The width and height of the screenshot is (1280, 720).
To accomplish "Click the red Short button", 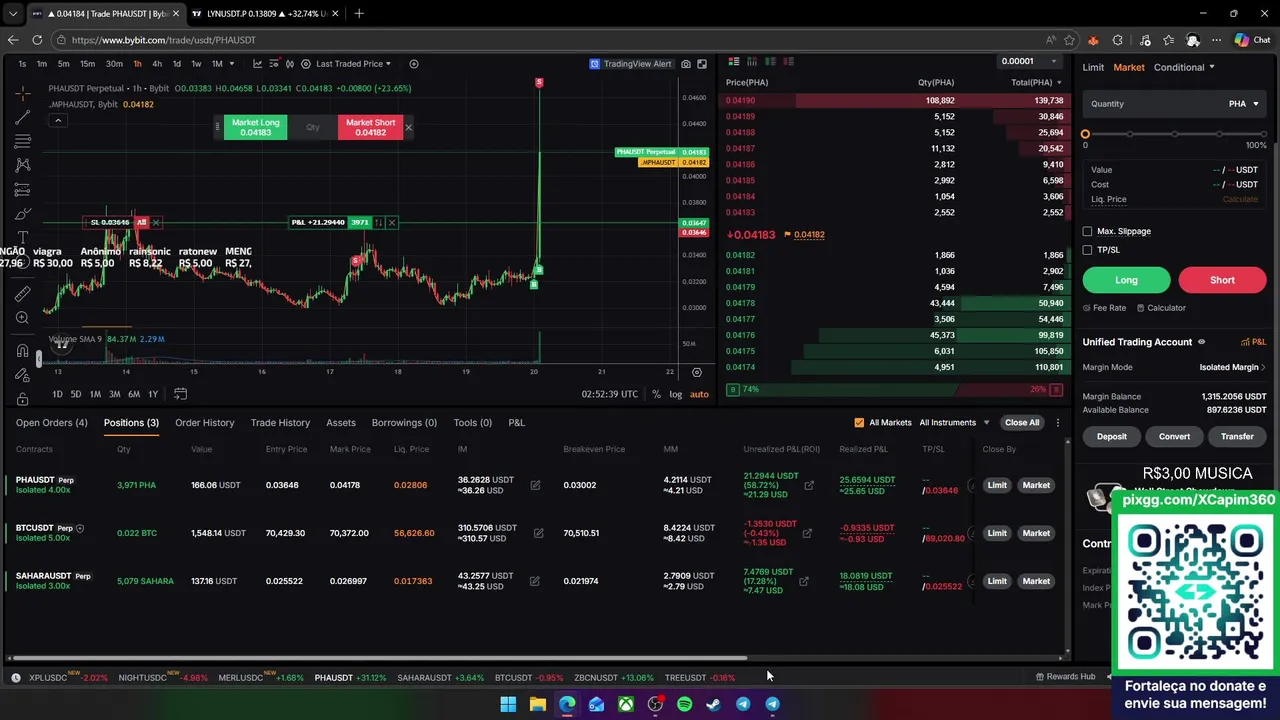I will 1222,280.
